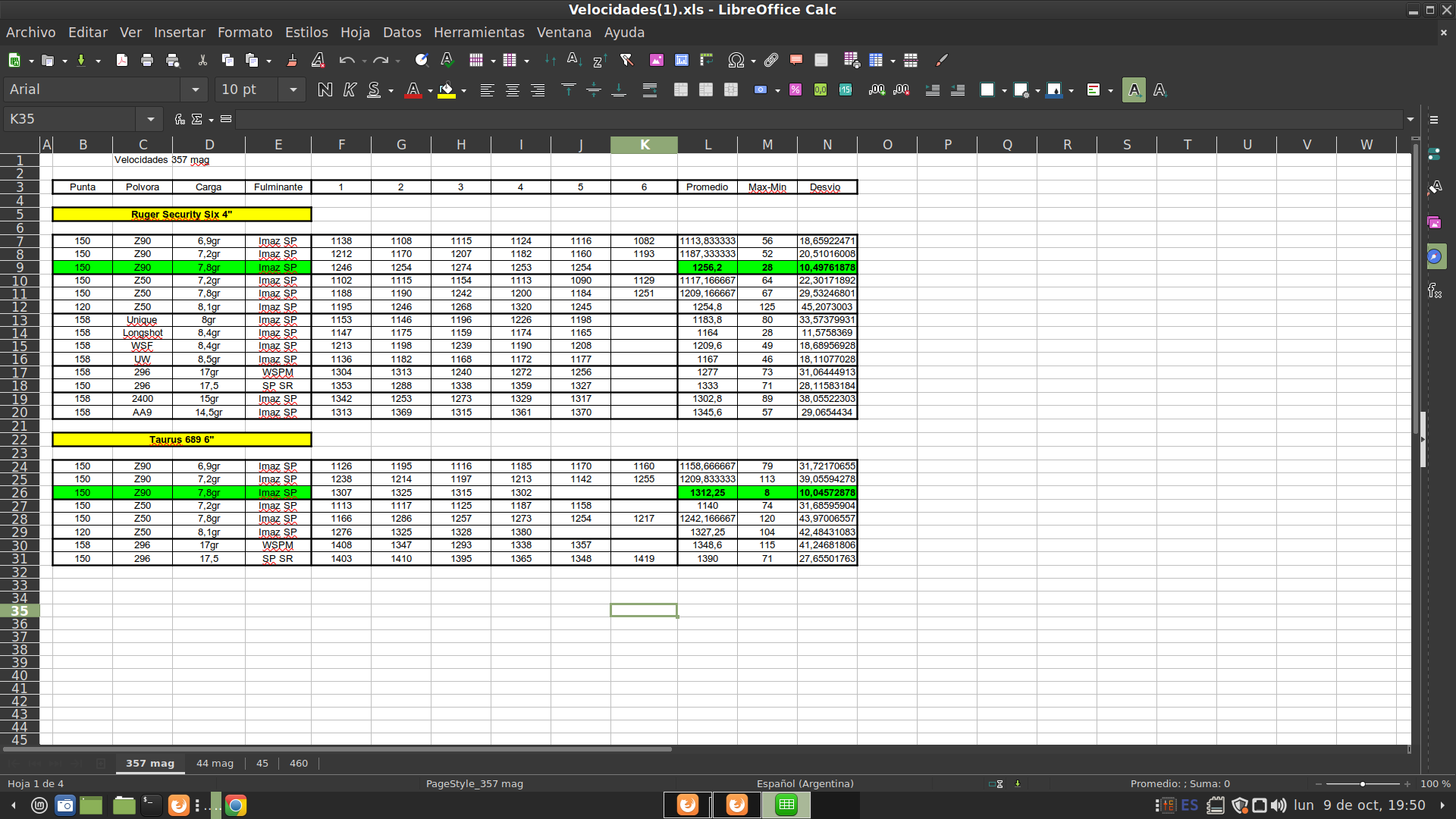Click the zoom slider in the status bar
The width and height of the screenshot is (1456, 819).
pyautogui.click(x=1362, y=783)
